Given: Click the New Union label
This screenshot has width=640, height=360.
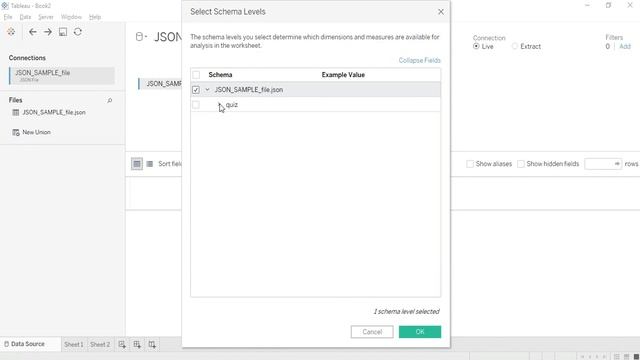Looking at the screenshot, I should click(36, 132).
